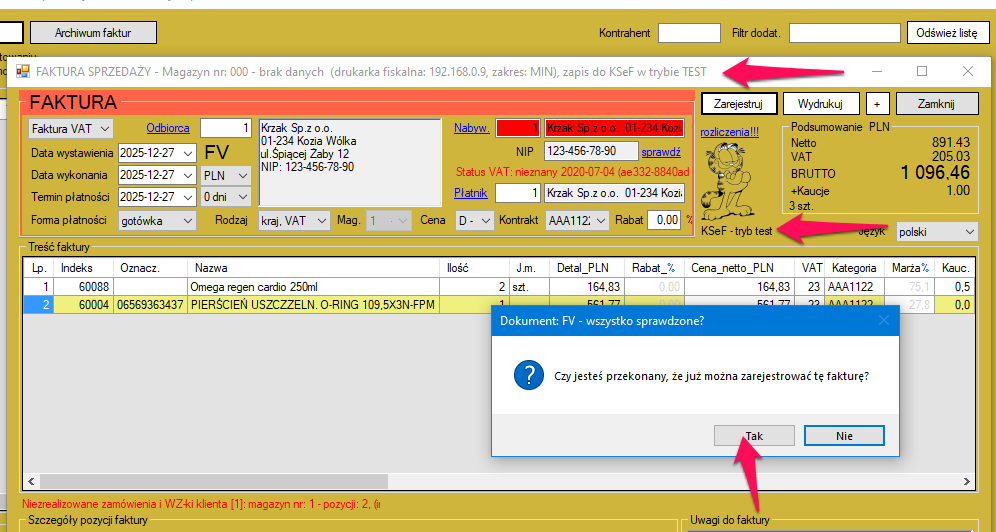
Task: Click the plus button next to Wydrukuj
Action: tap(877, 104)
